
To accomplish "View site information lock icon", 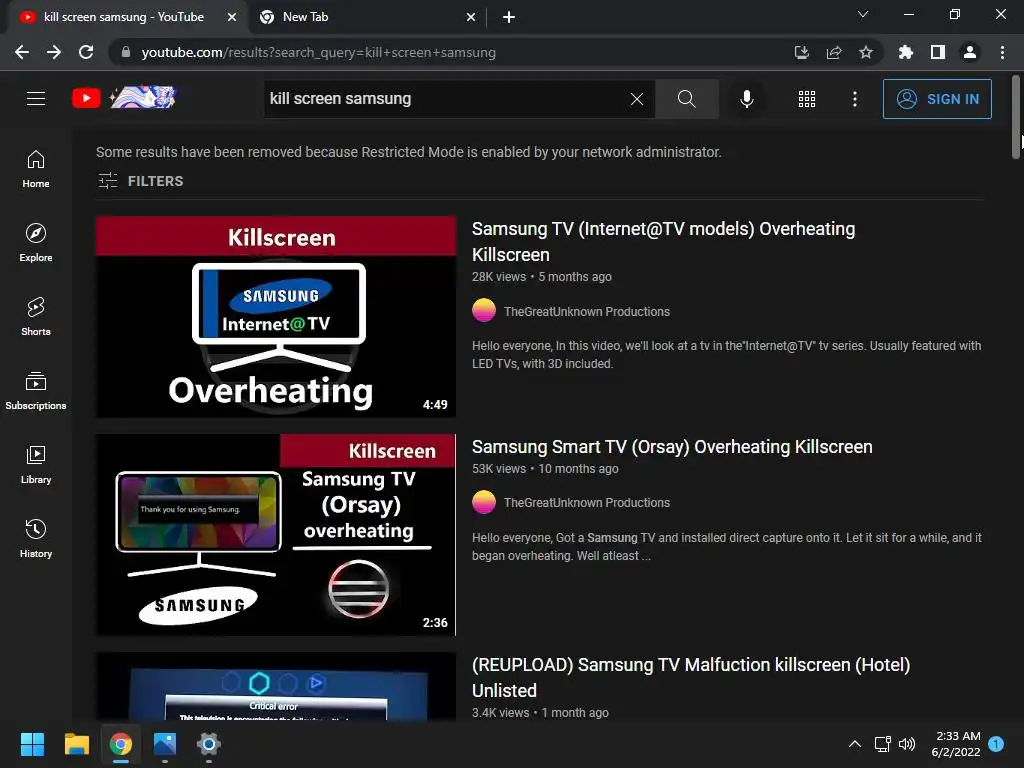I will (126, 52).
